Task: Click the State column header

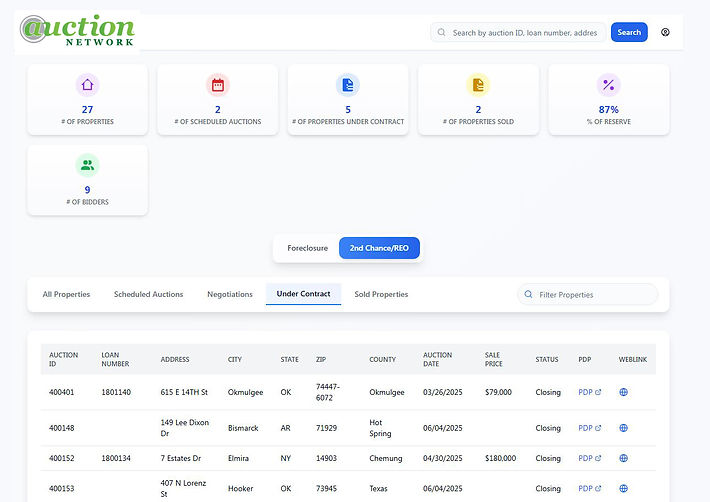Action: pyautogui.click(x=289, y=359)
